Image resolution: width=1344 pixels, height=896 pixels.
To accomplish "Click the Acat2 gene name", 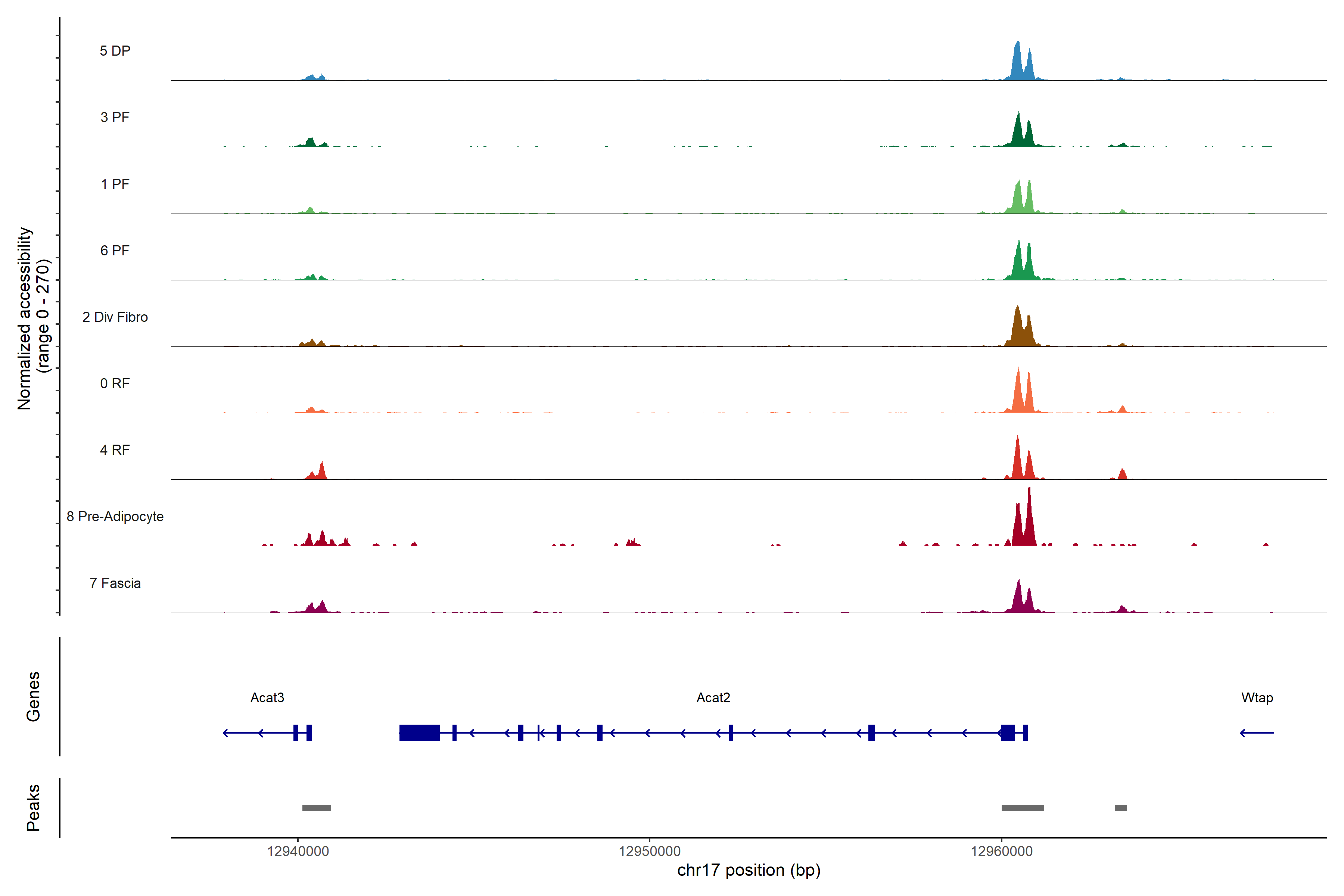I will coord(713,698).
